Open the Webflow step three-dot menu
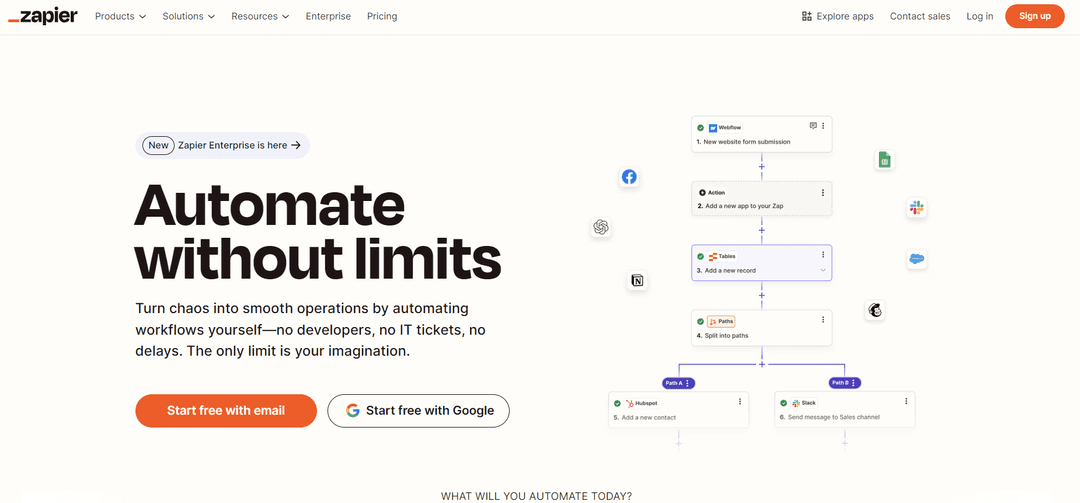1080x503 pixels. tap(823, 126)
